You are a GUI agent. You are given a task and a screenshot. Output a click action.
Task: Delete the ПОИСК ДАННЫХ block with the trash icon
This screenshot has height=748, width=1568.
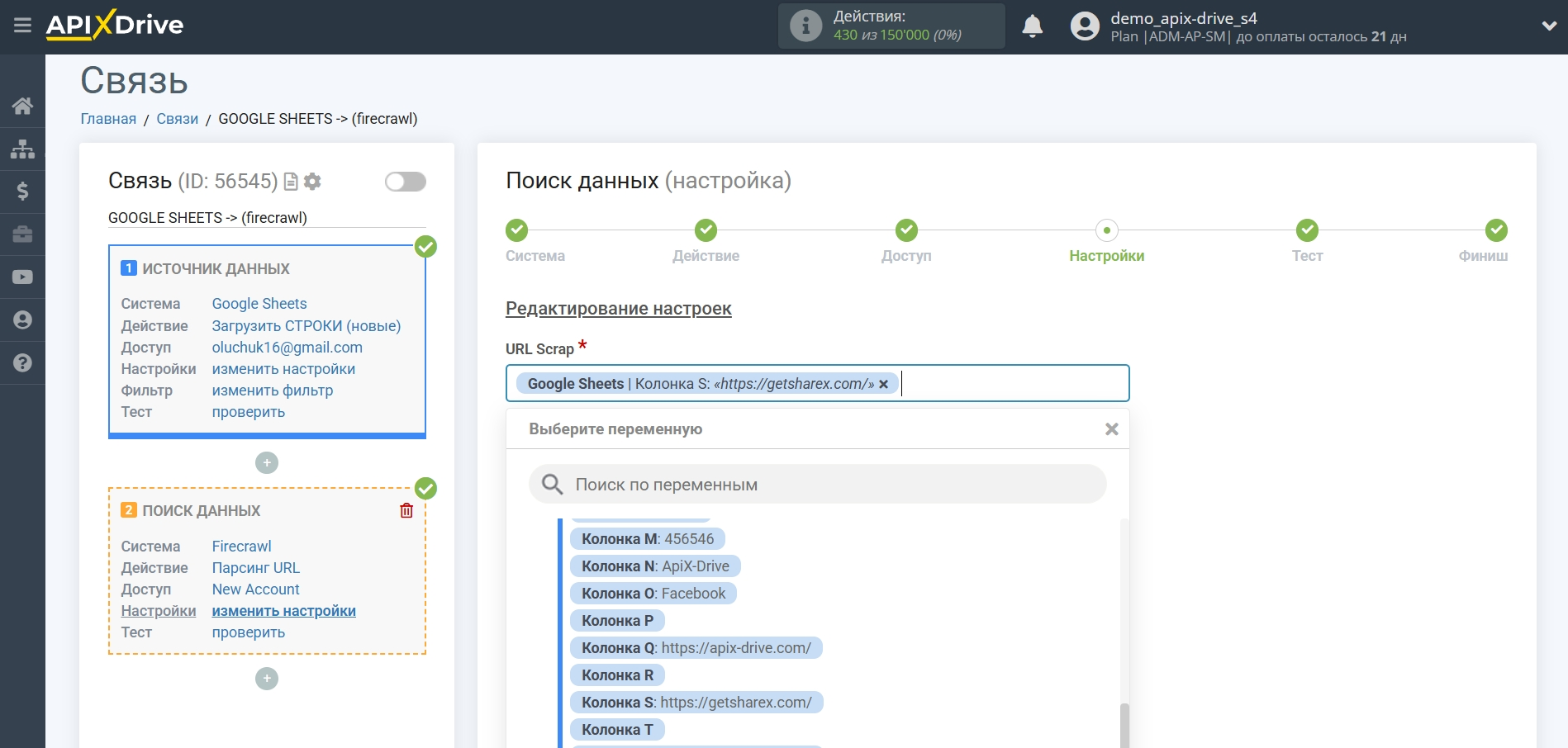pos(406,510)
